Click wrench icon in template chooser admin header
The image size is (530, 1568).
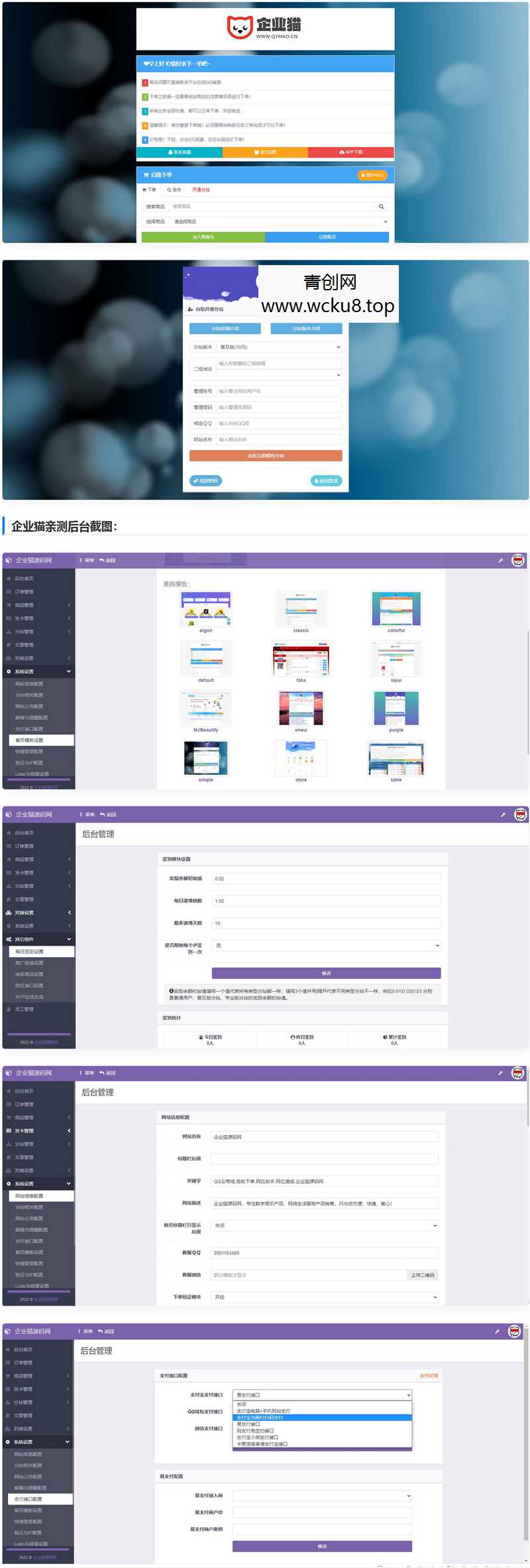(501, 561)
